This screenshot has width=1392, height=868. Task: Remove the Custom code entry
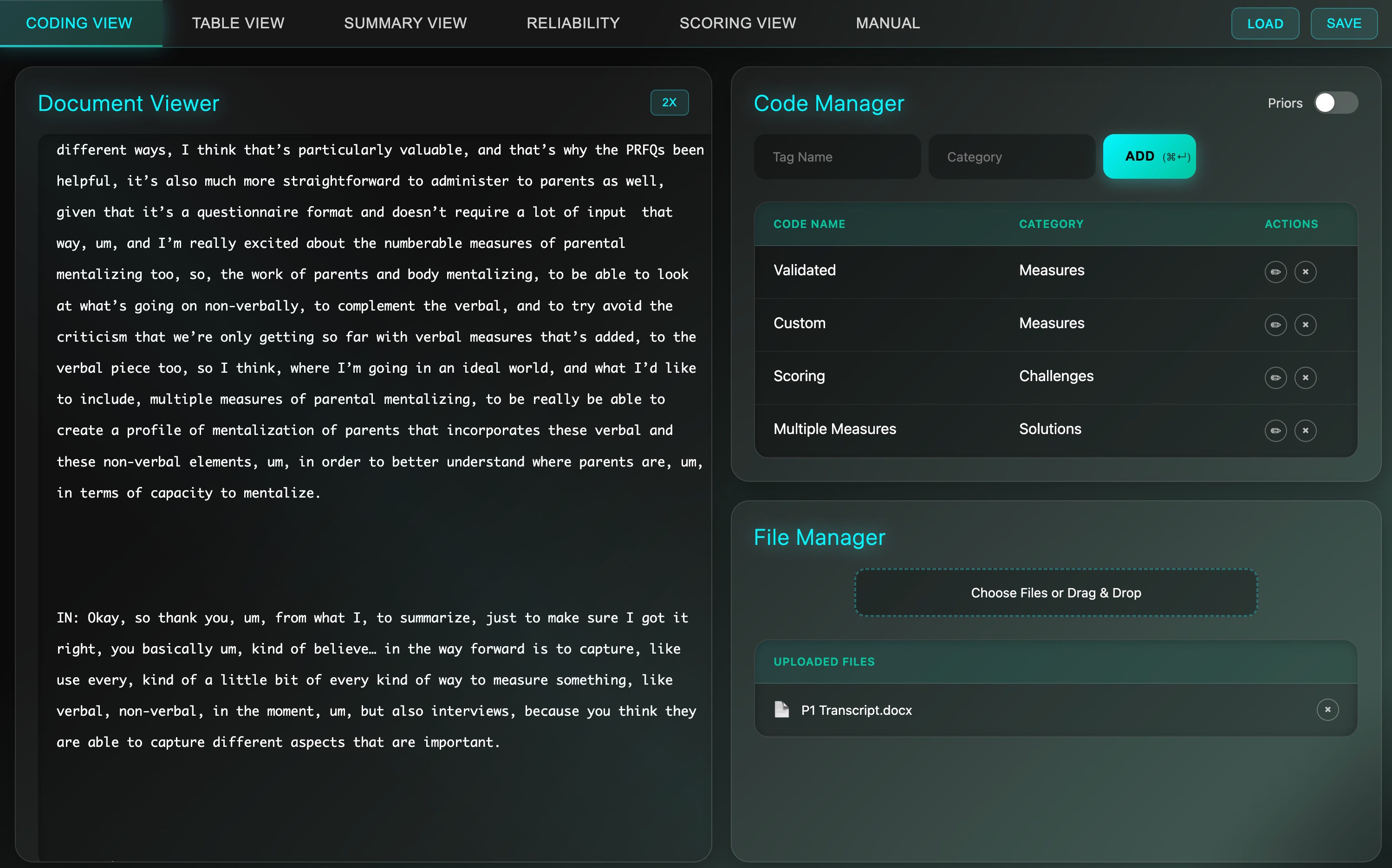pyautogui.click(x=1305, y=325)
